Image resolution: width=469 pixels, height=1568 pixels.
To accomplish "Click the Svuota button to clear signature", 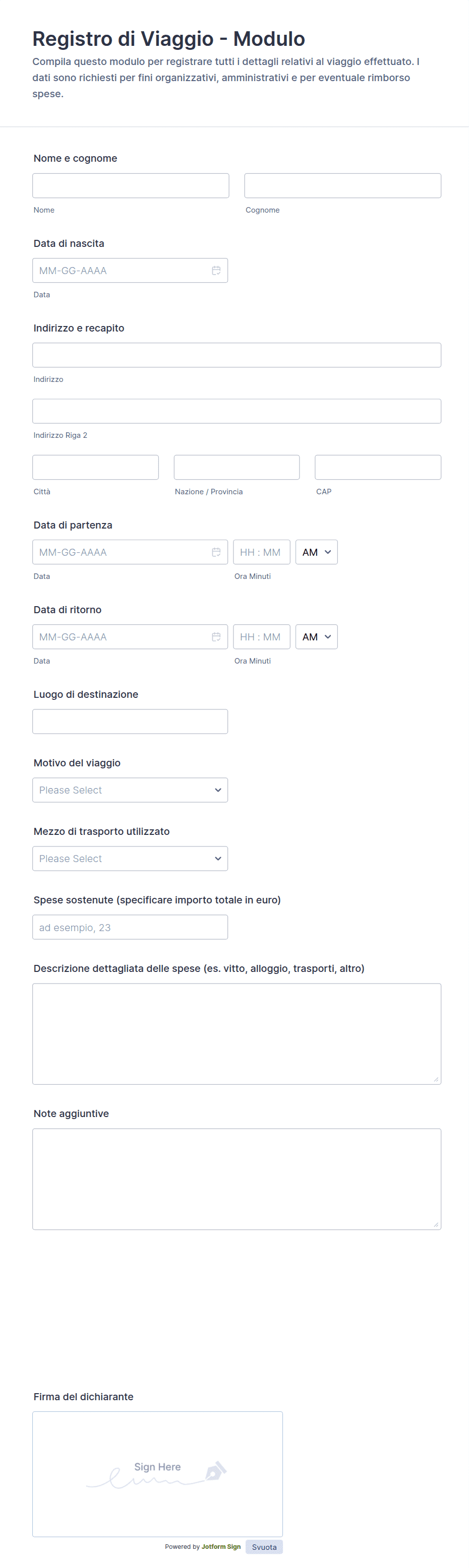I will click(264, 1547).
